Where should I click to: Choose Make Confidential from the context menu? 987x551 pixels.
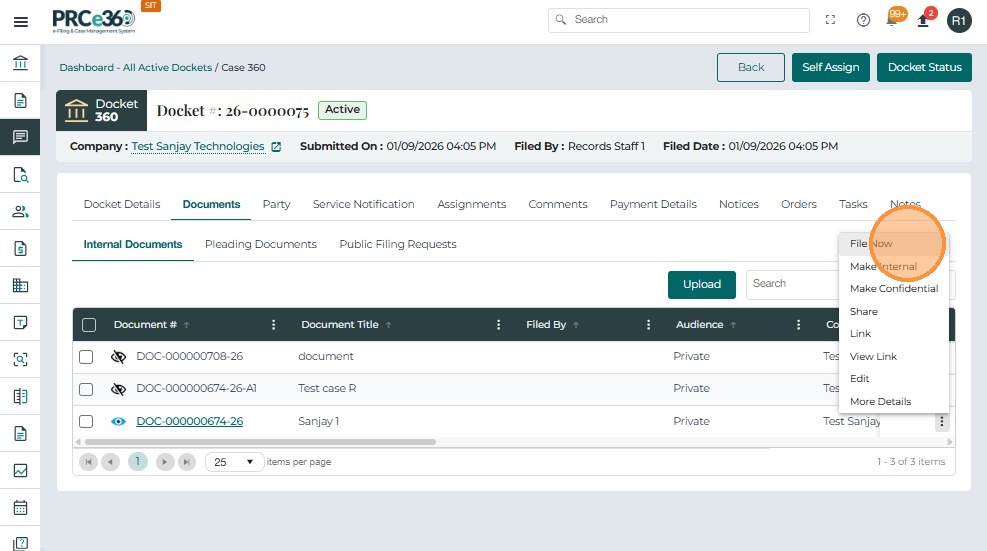[x=893, y=288]
